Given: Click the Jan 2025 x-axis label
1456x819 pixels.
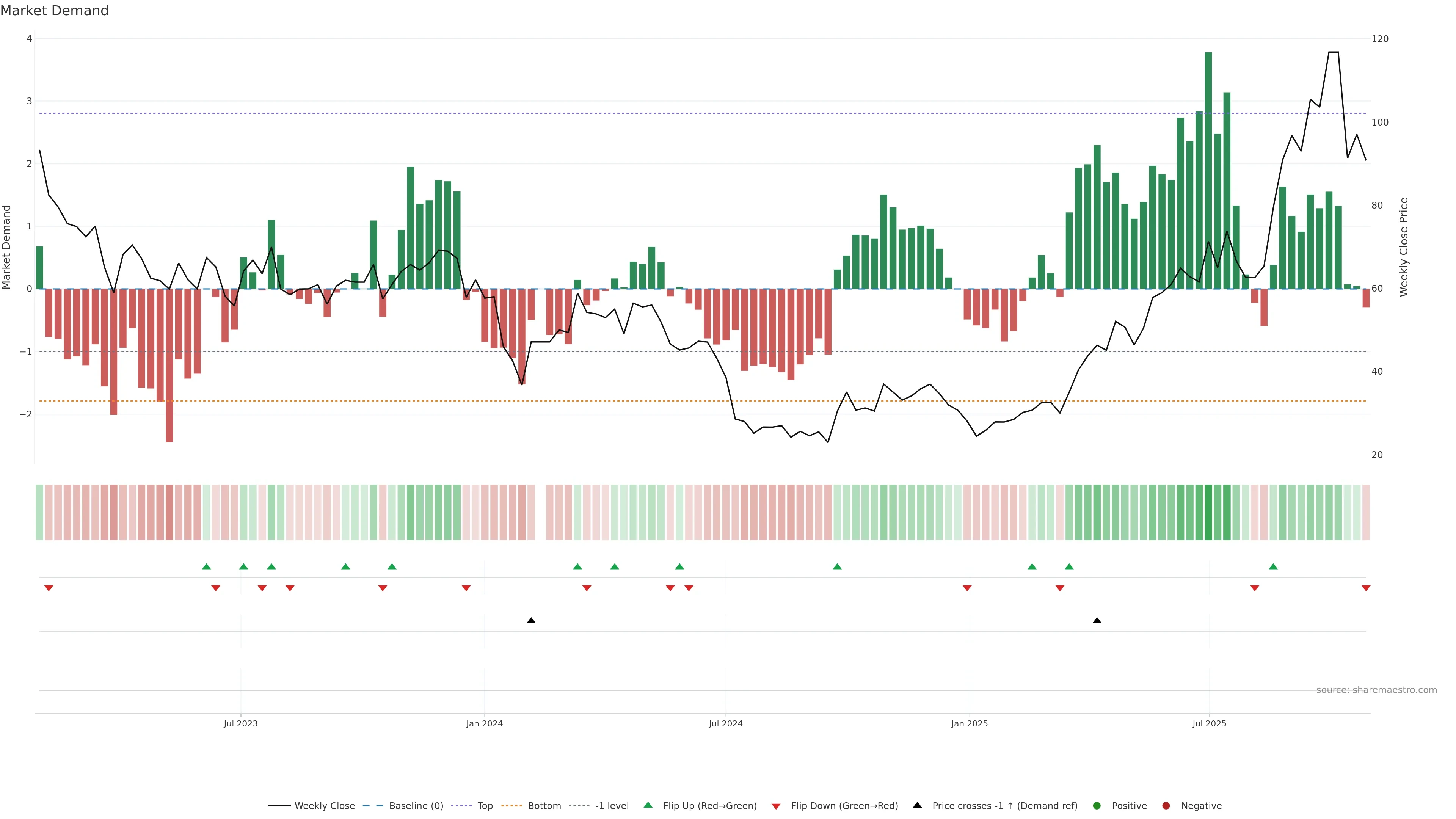Looking at the screenshot, I should (x=970, y=723).
